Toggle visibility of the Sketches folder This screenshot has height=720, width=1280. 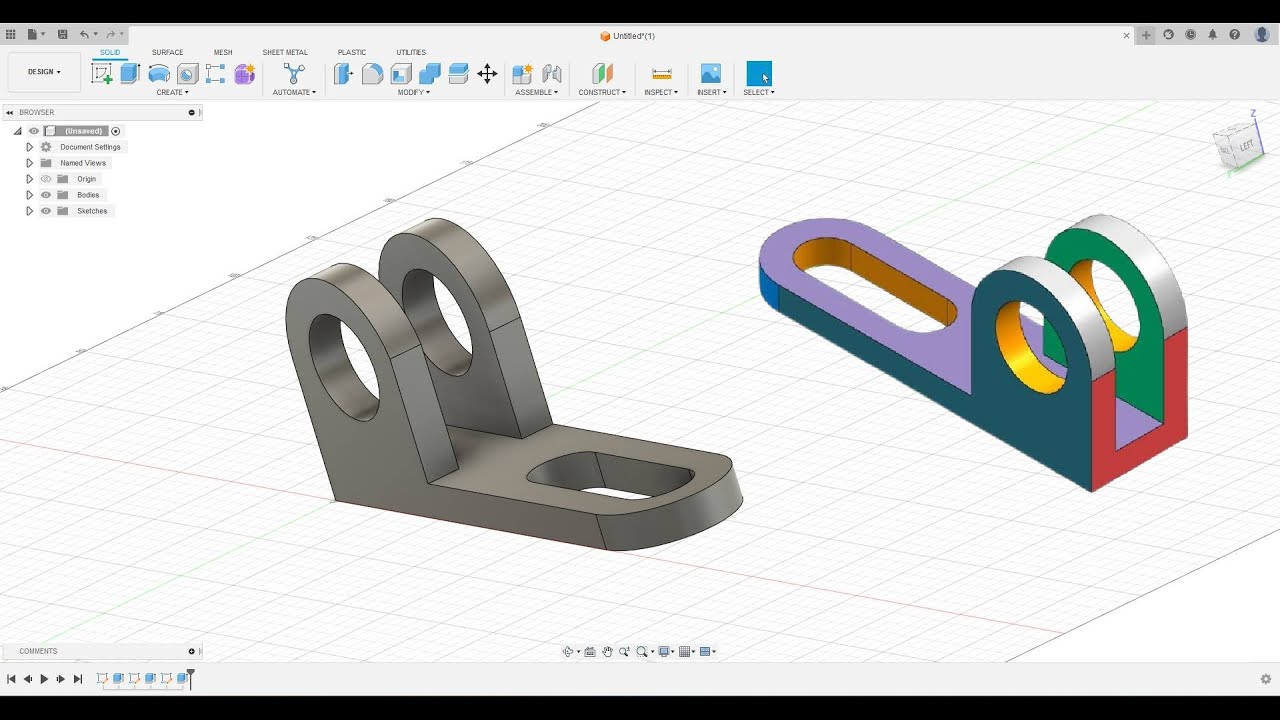coord(46,211)
